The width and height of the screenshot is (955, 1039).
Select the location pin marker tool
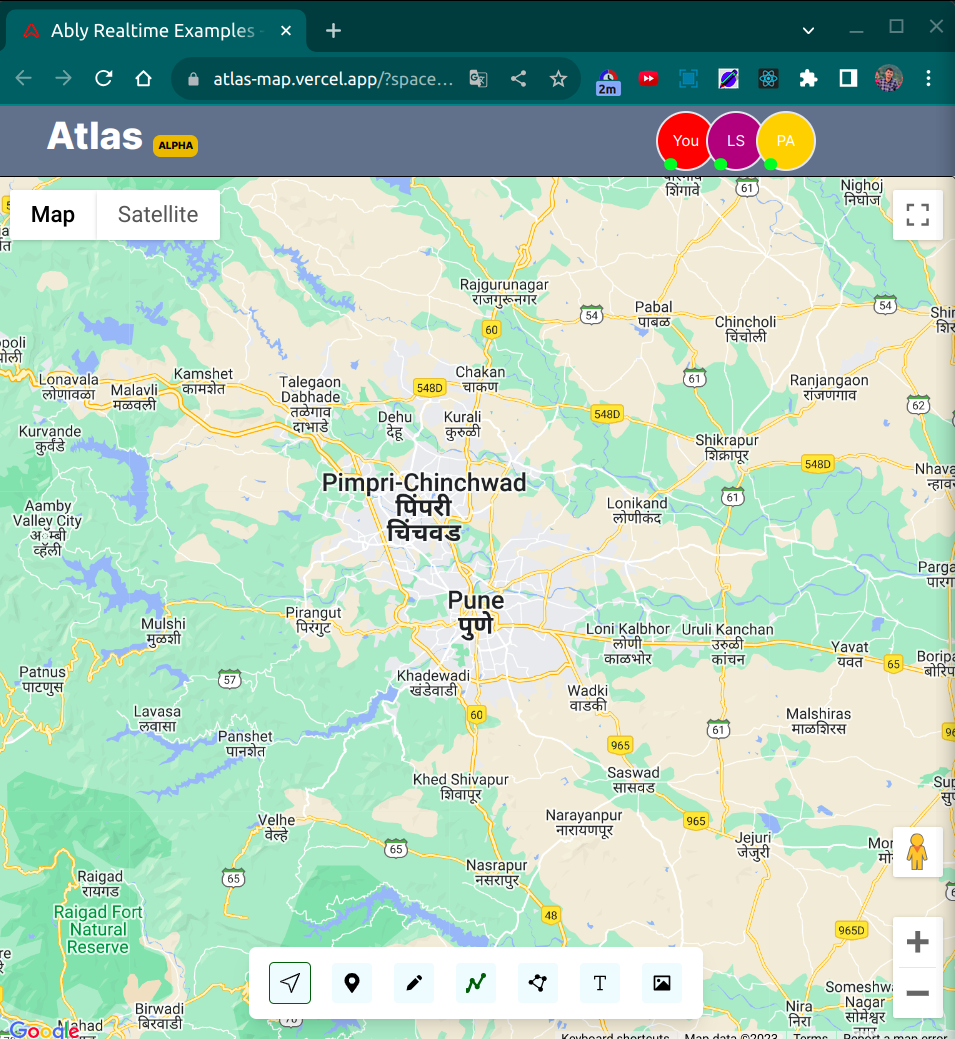click(352, 983)
